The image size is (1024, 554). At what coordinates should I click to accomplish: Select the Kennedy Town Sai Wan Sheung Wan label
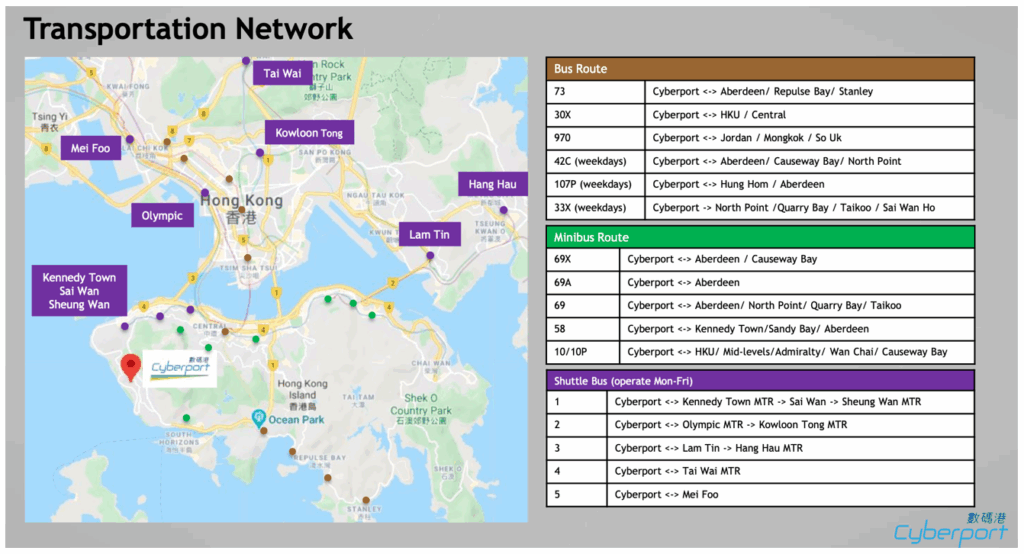pyautogui.click(x=79, y=291)
